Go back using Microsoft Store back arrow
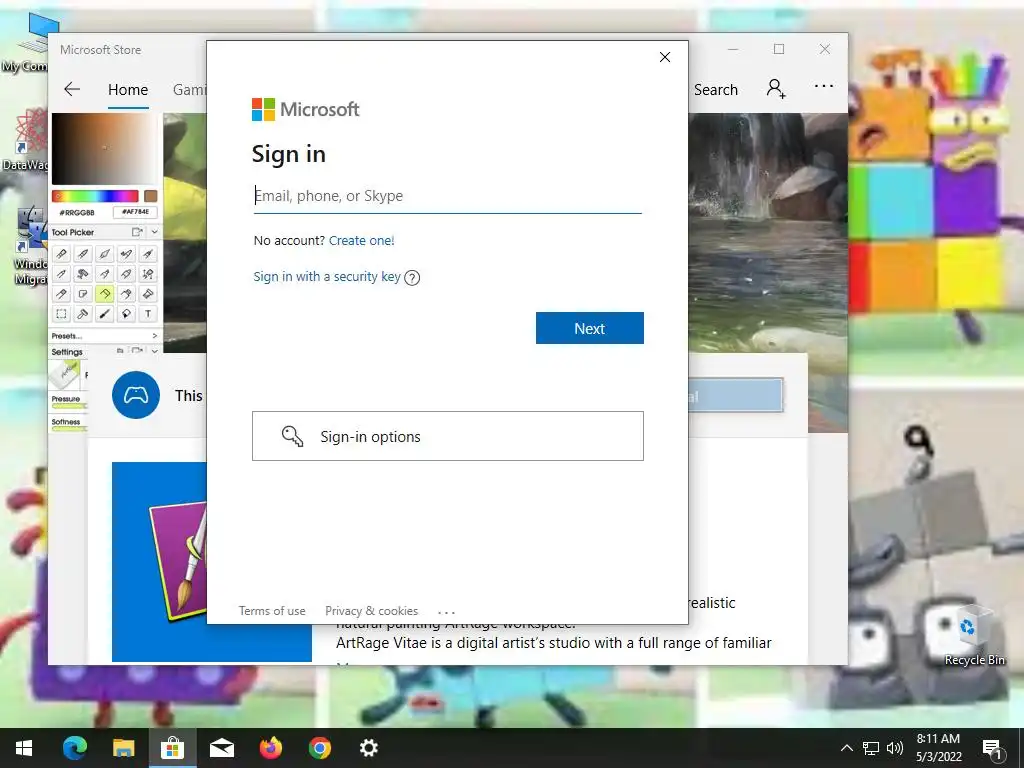This screenshot has width=1024, height=768. pyautogui.click(x=72, y=89)
